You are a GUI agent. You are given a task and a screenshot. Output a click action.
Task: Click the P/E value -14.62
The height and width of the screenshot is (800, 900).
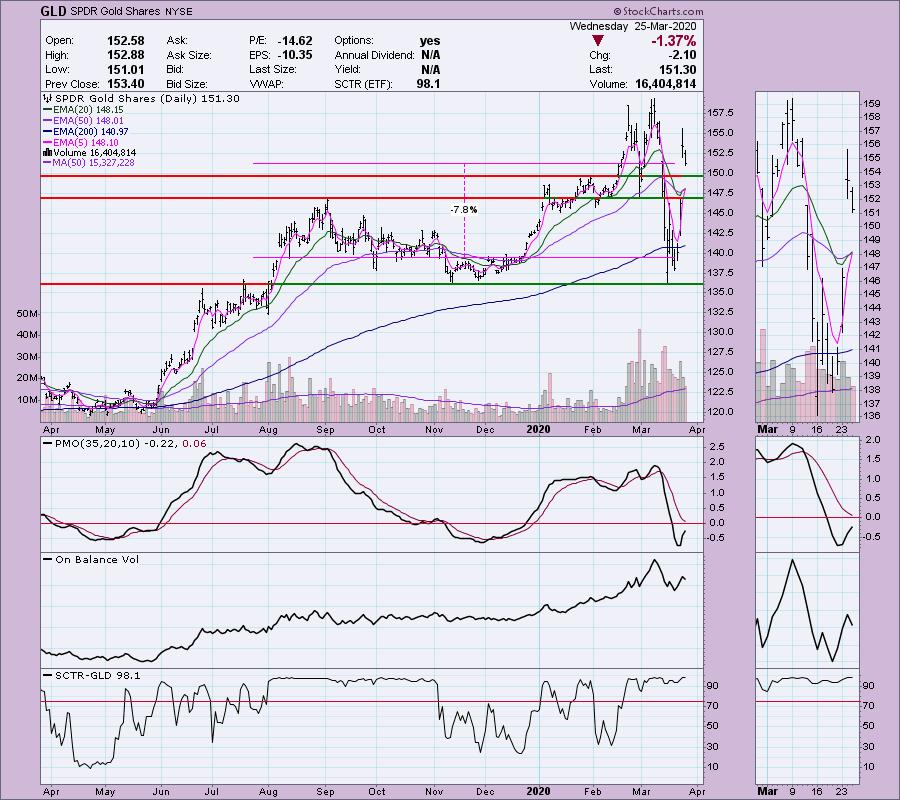coord(295,41)
